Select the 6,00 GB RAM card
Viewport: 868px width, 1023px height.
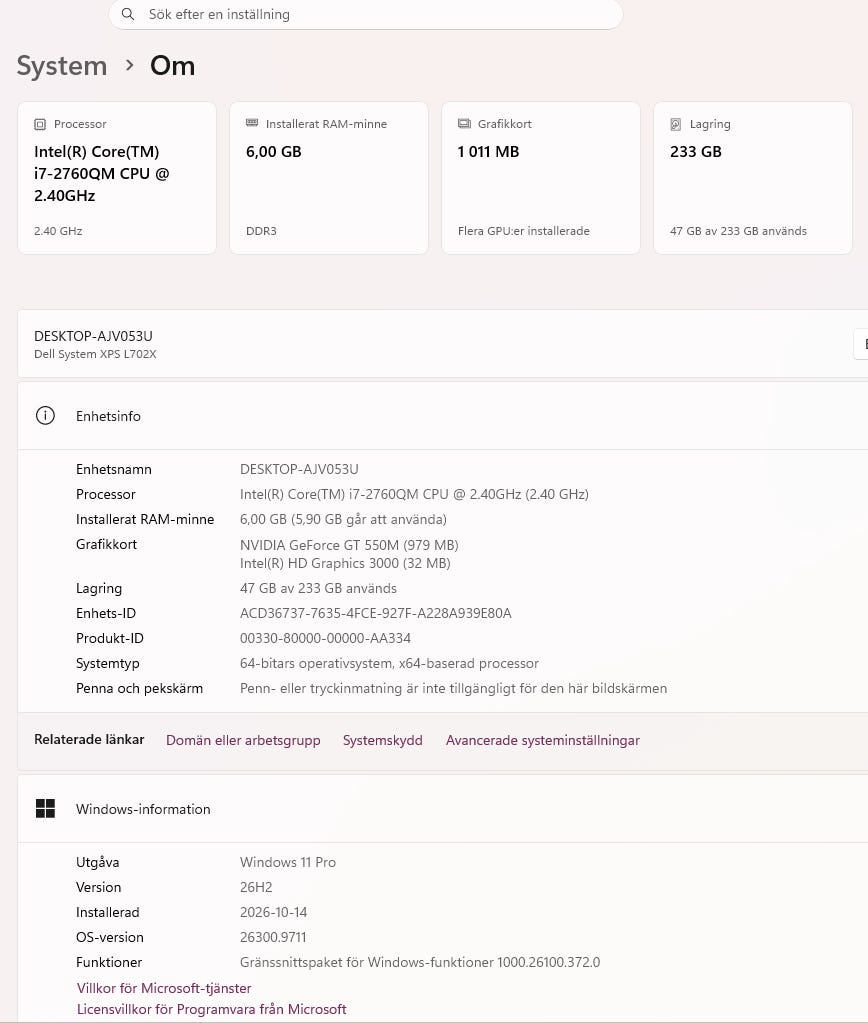pos(329,177)
